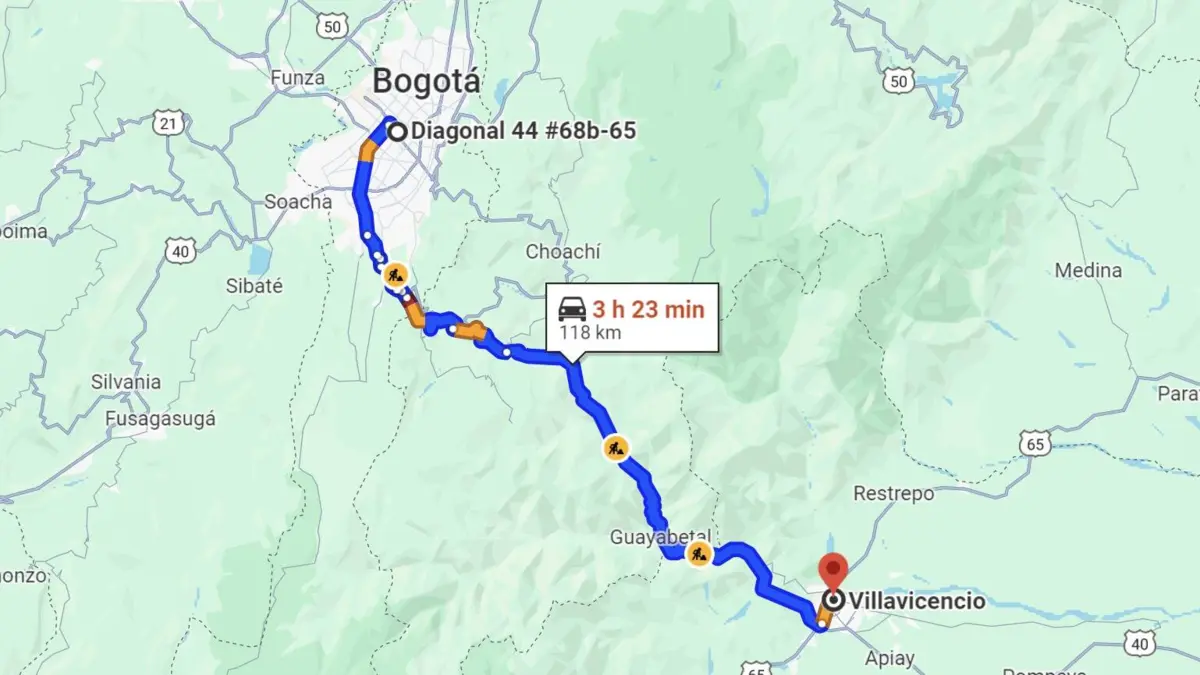The image size is (1200, 675).
Task: Click the Bogotá city label
Action: pyautogui.click(x=426, y=81)
